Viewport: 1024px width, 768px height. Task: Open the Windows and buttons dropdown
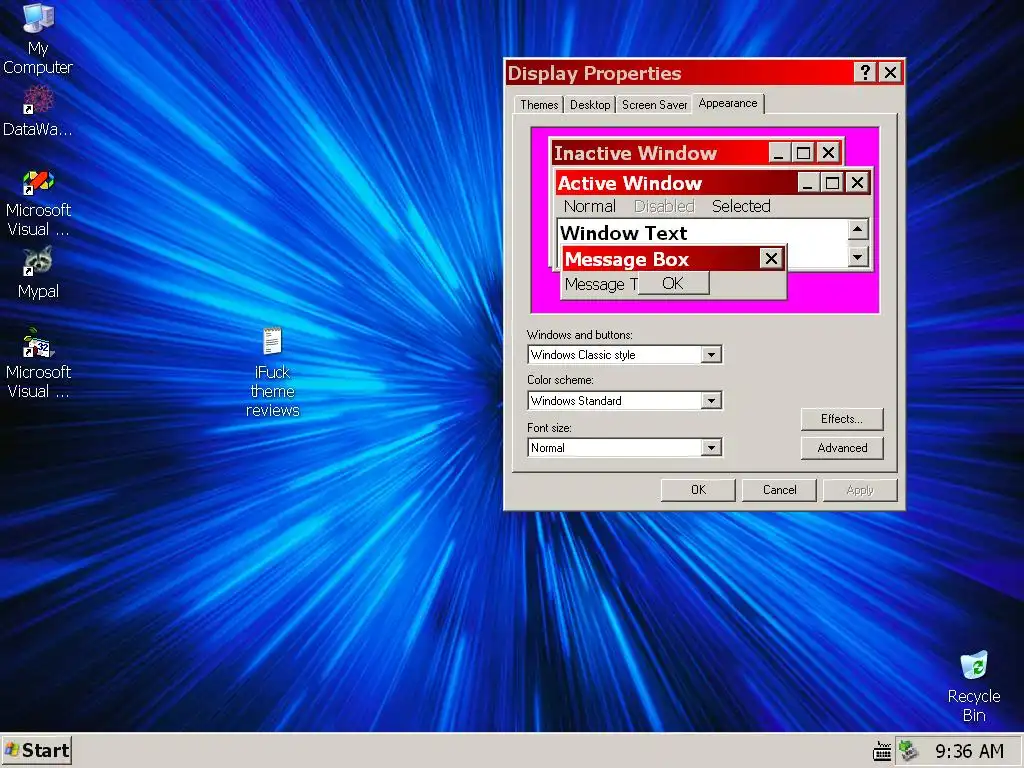711,355
